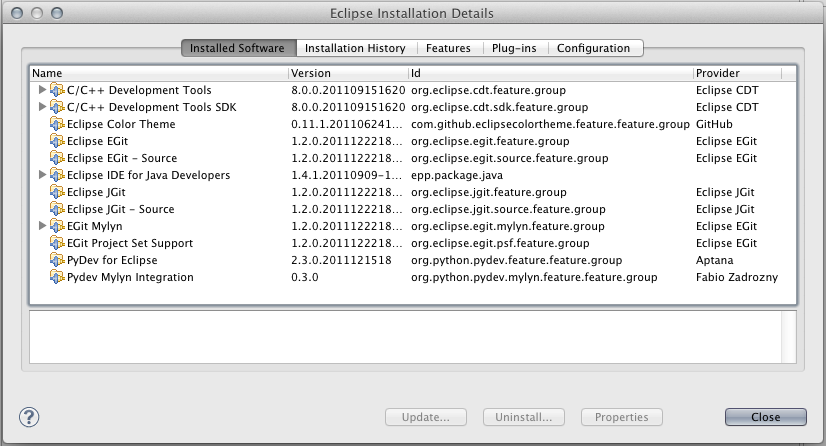Open the help question mark icon

(x=29, y=417)
